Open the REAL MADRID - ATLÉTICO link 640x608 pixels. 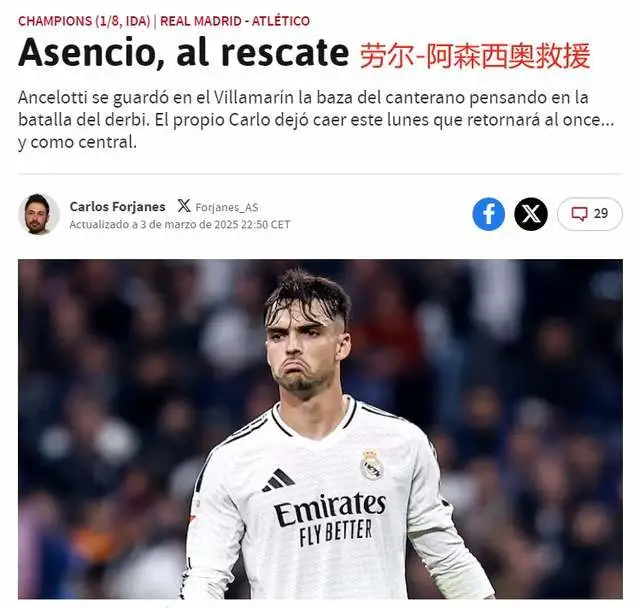click(235, 21)
